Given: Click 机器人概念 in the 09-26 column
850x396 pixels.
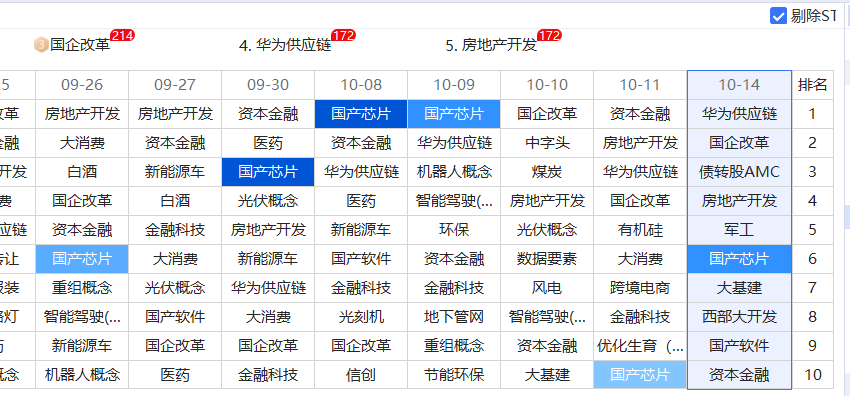Looking at the screenshot, I should (x=82, y=375).
